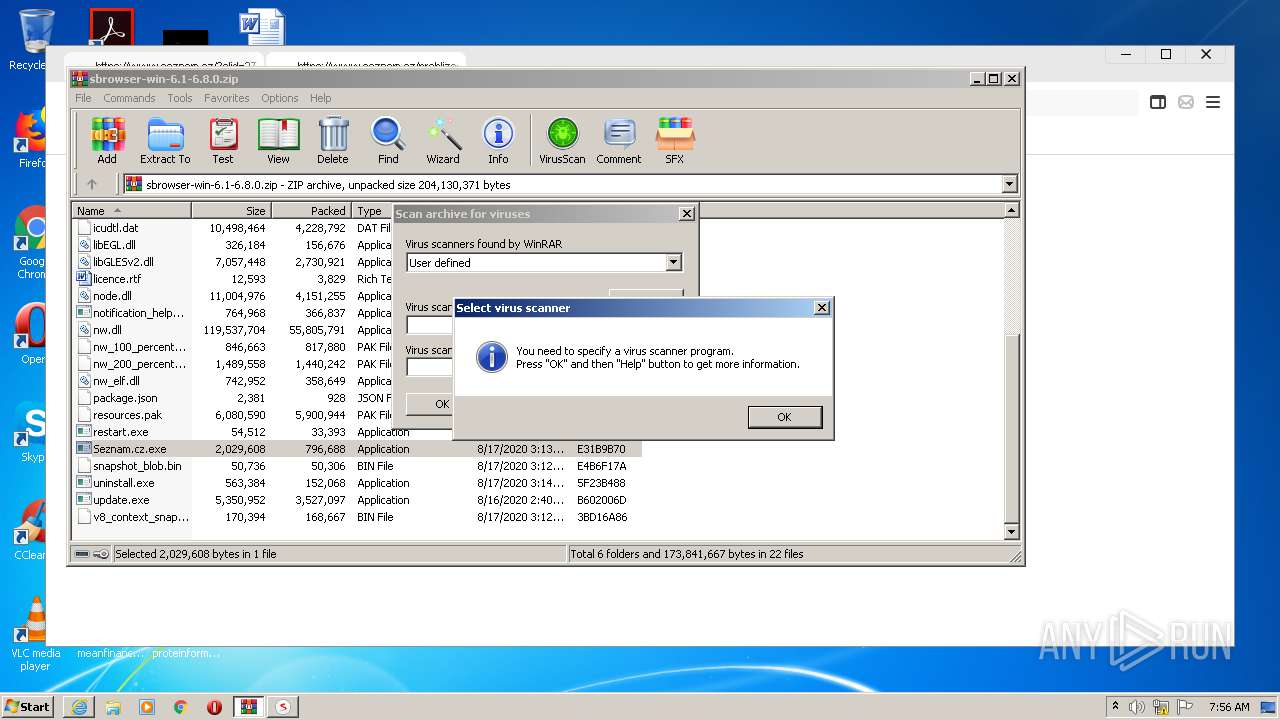Image resolution: width=1280 pixels, height=720 pixels.
Task: Click the Add toolbar icon in WinRAR
Action: tap(107, 141)
